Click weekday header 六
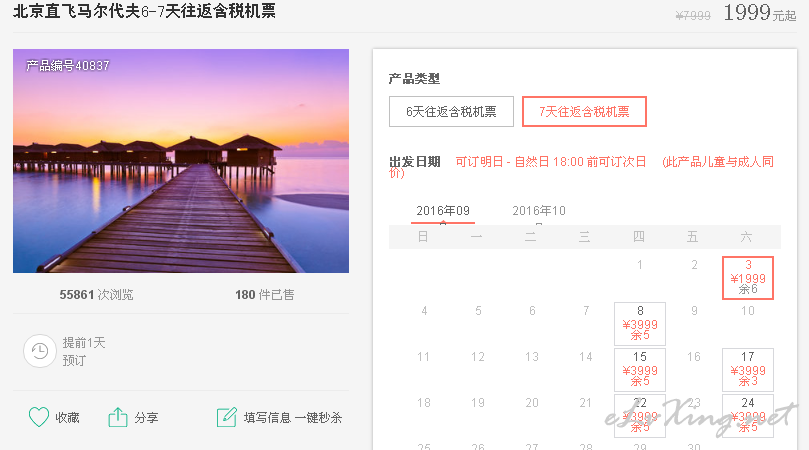Viewport: 809px width, 450px height. coord(747,237)
